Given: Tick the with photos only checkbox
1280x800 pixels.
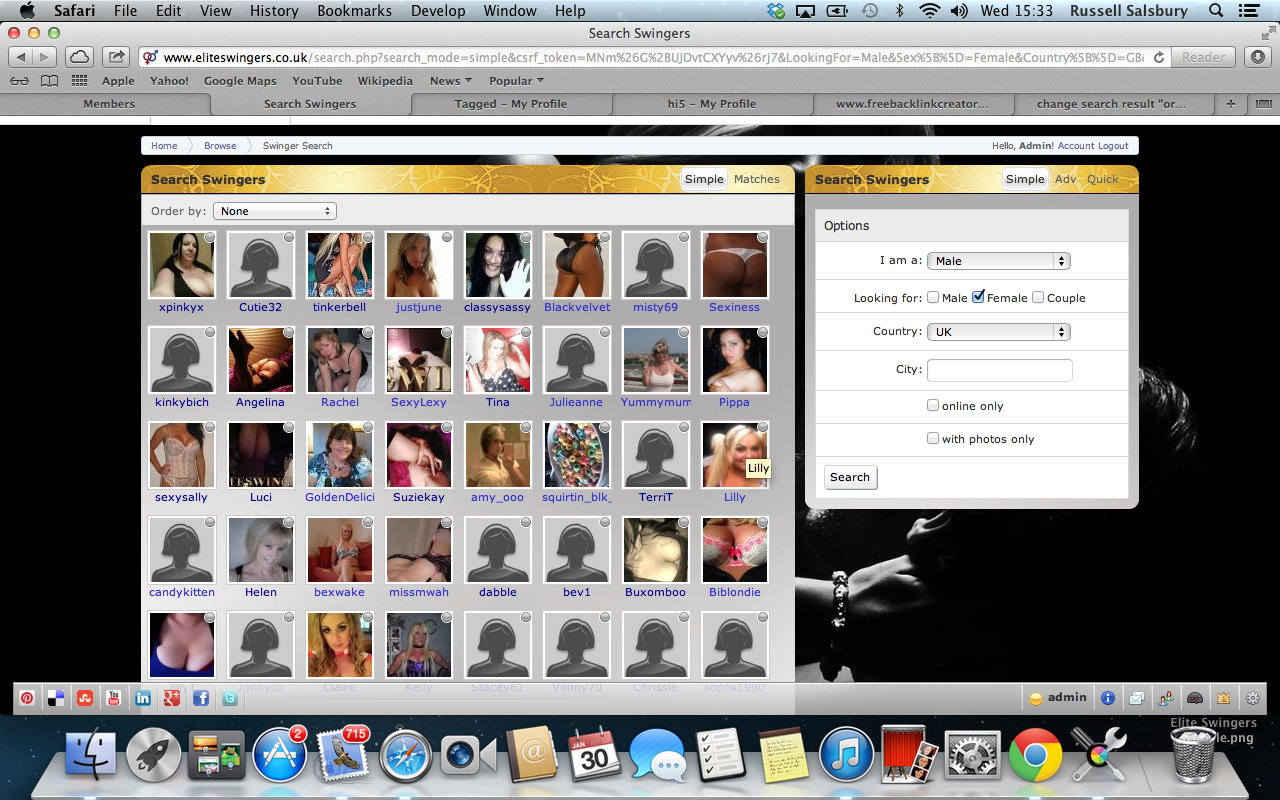Looking at the screenshot, I should point(933,438).
